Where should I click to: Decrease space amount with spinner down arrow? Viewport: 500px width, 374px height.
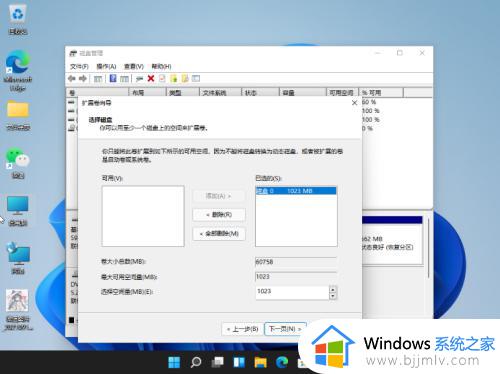tap(333, 296)
